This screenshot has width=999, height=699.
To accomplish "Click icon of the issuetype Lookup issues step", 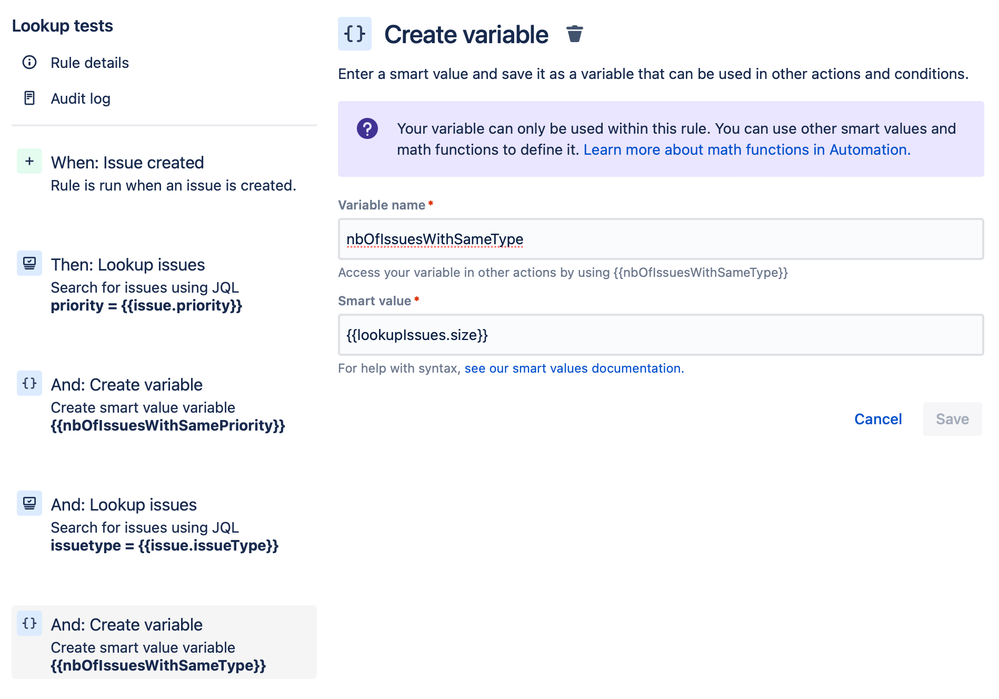I will click(29, 503).
